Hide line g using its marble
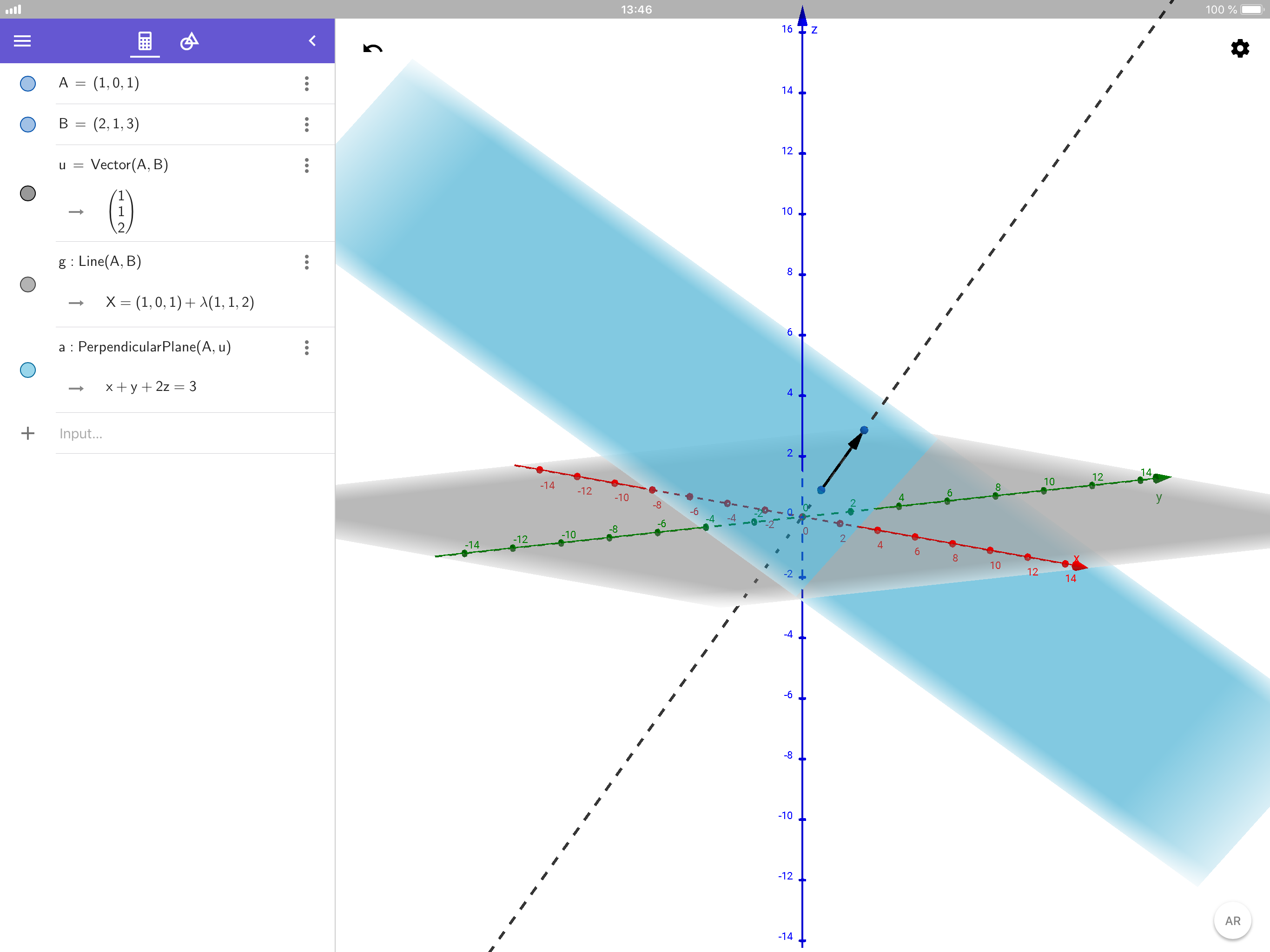The image size is (1270, 952). pyautogui.click(x=27, y=284)
